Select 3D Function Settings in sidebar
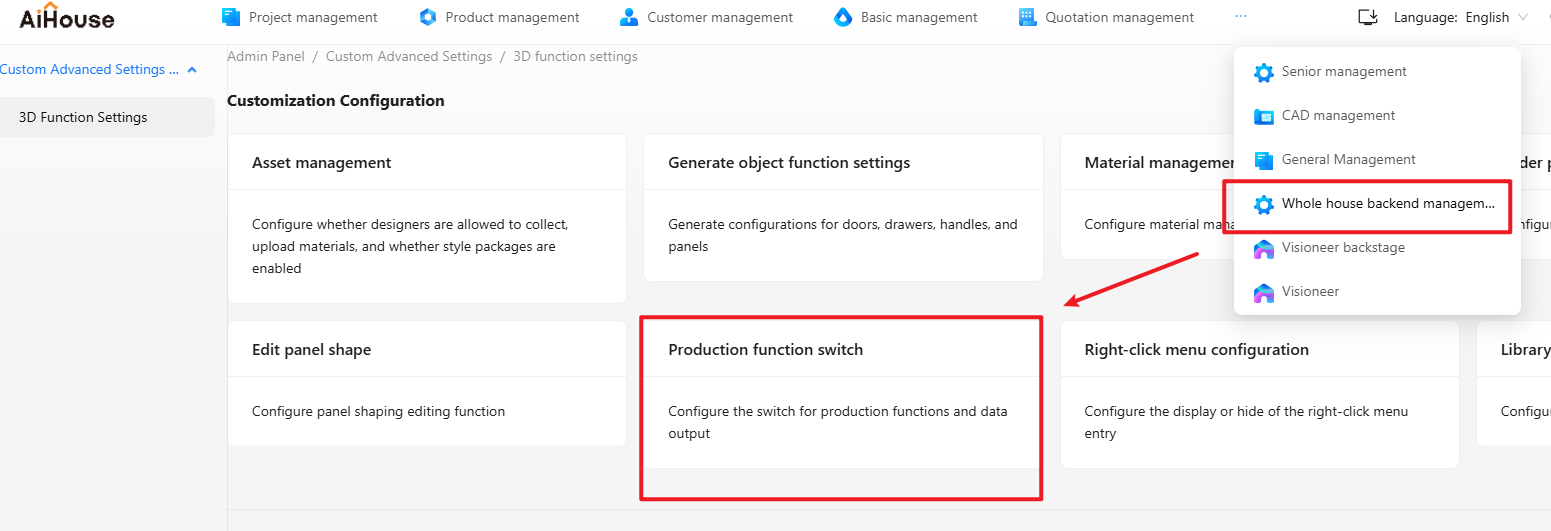1551x531 pixels. point(83,117)
